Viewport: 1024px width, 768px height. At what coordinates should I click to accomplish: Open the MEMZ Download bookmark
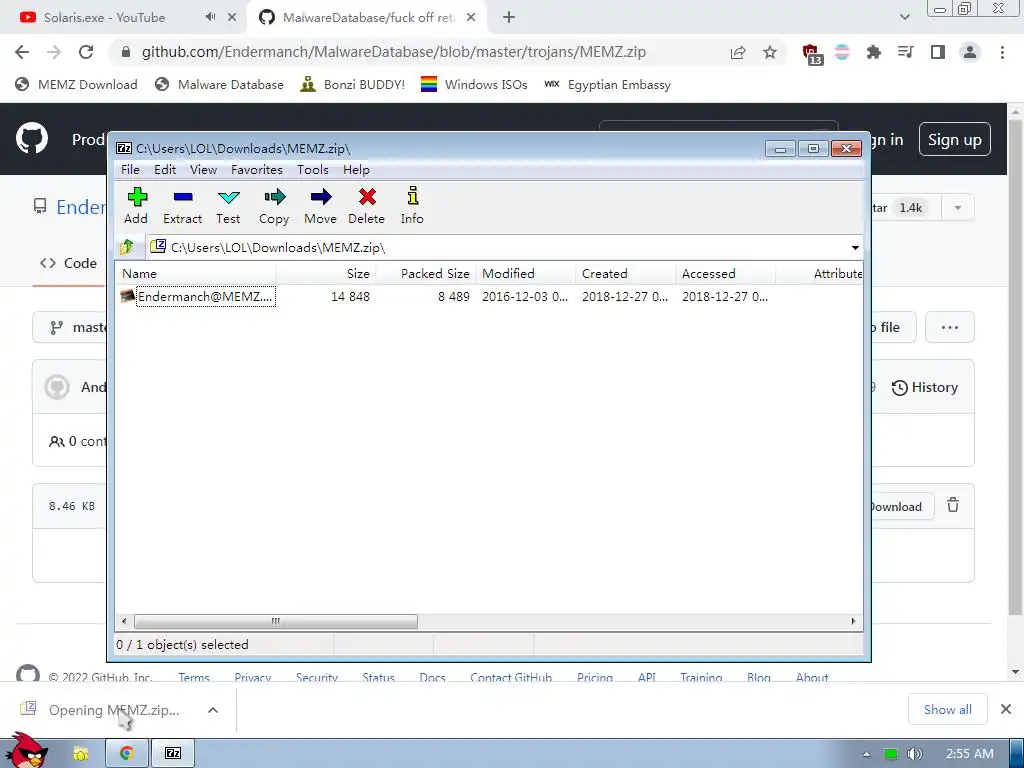pyautogui.click(x=76, y=84)
